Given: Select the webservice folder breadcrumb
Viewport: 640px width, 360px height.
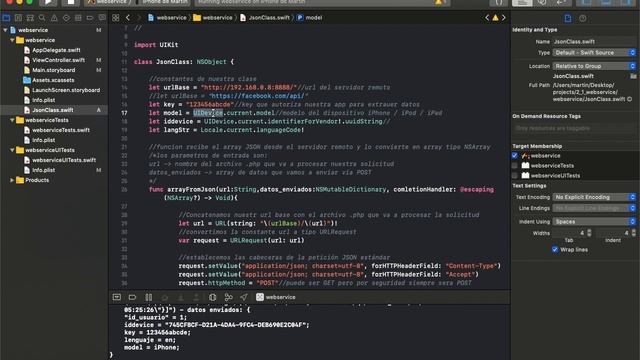Looking at the screenshot, I should [213, 18].
